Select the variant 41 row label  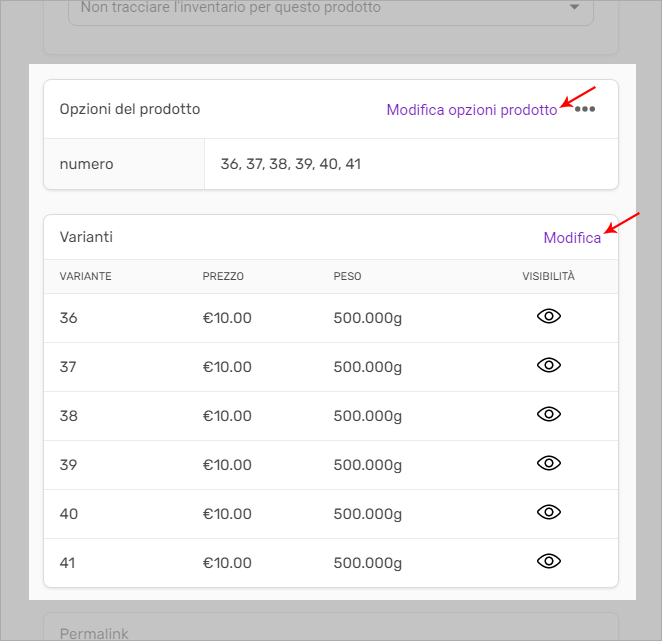(68, 563)
